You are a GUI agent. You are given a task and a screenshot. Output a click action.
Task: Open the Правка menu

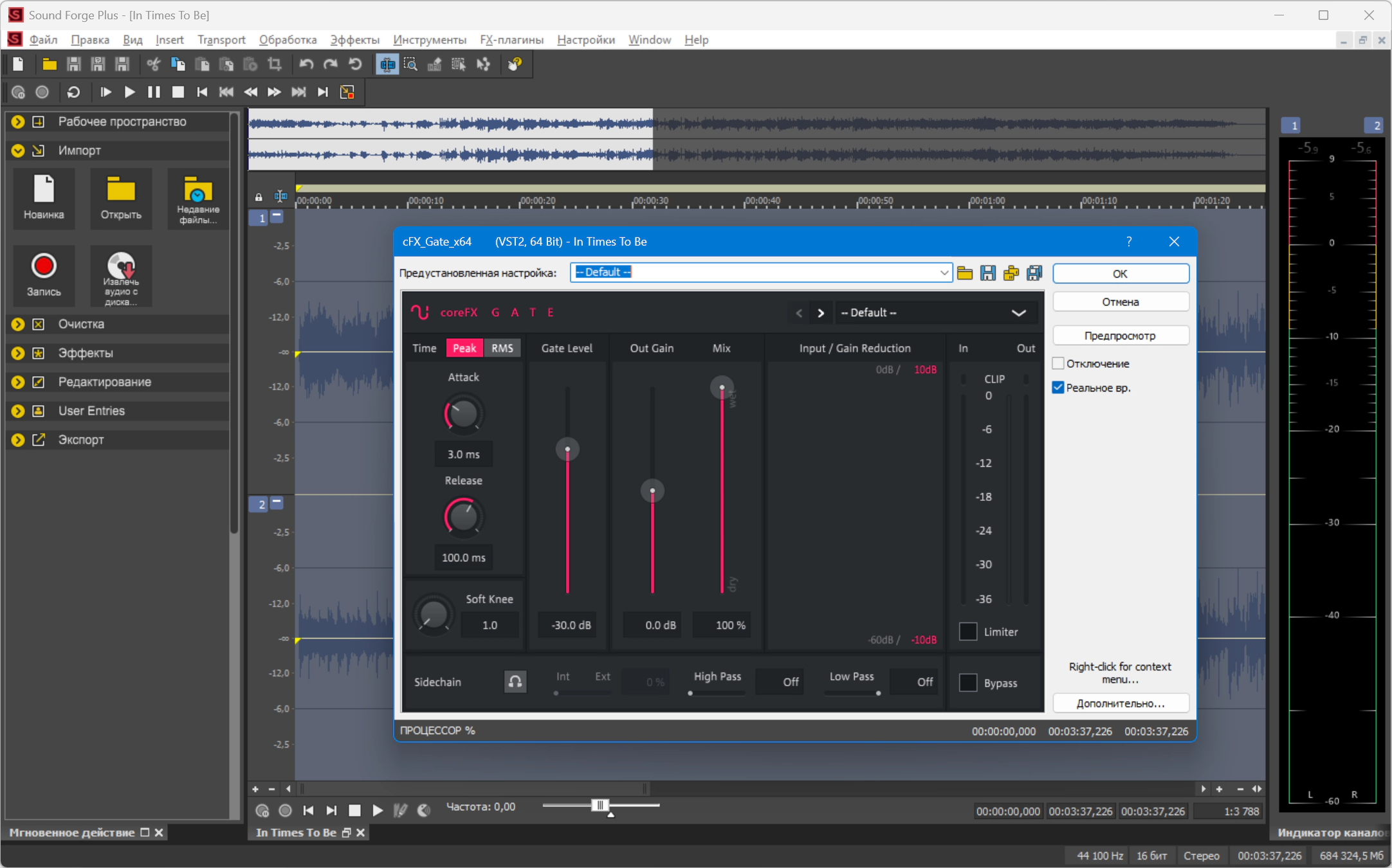[x=90, y=40]
